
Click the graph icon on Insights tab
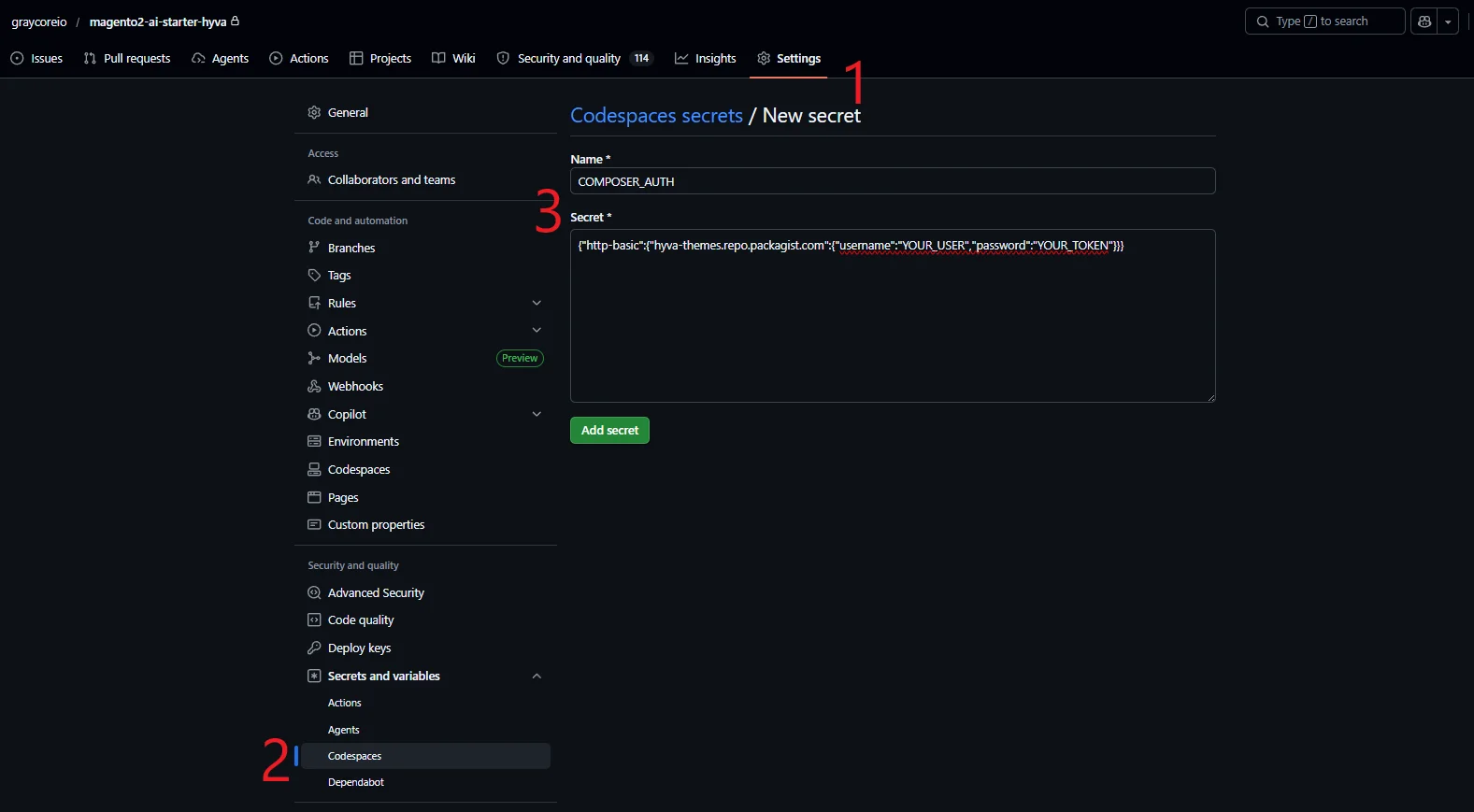click(x=681, y=58)
